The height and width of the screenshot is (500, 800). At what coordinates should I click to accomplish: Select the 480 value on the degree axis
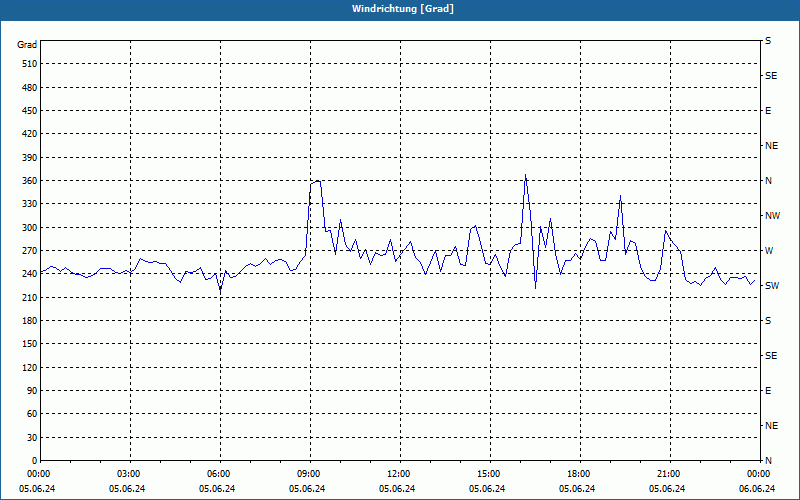(x=30, y=87)
